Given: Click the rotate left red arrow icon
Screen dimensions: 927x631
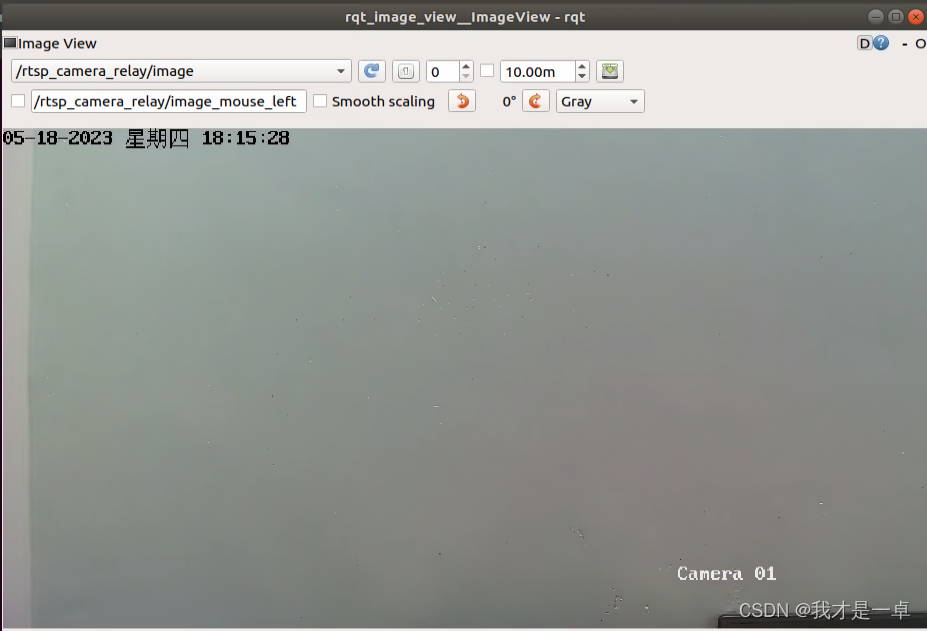Looking at the screenshot, I should click(x=461, y=101).
